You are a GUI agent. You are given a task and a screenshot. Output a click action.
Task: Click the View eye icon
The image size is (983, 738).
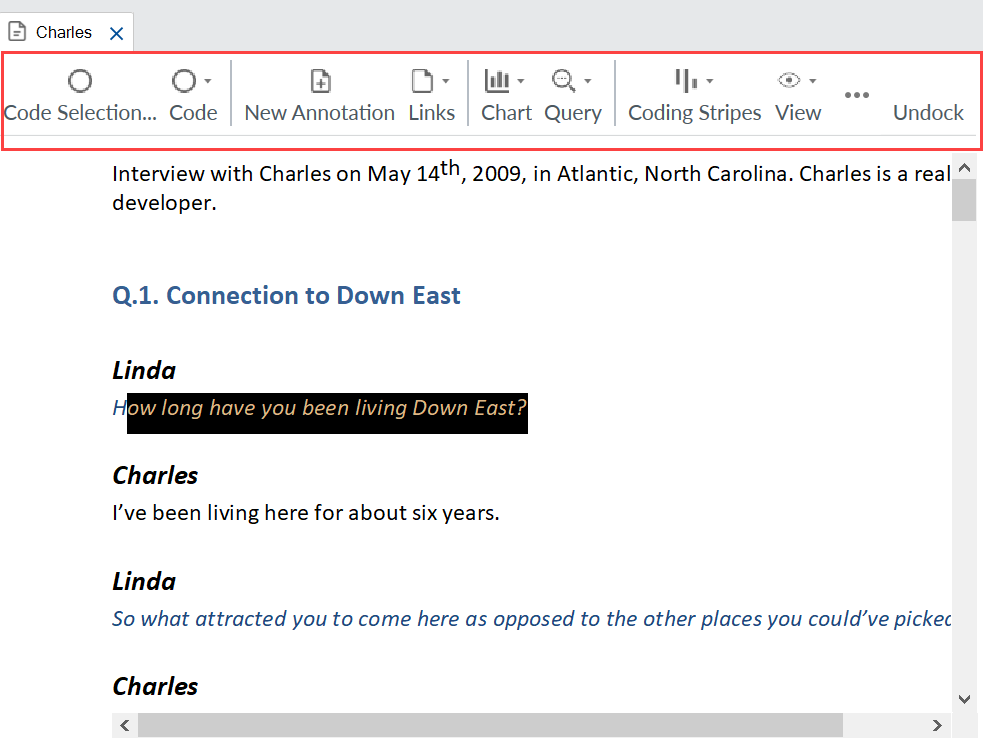pos(789,80)
